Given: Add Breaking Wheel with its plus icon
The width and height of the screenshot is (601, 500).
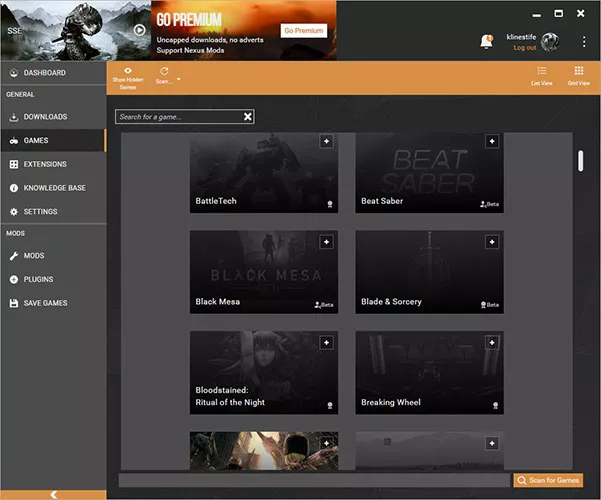Looking at the screenshot, I should 492,342.
